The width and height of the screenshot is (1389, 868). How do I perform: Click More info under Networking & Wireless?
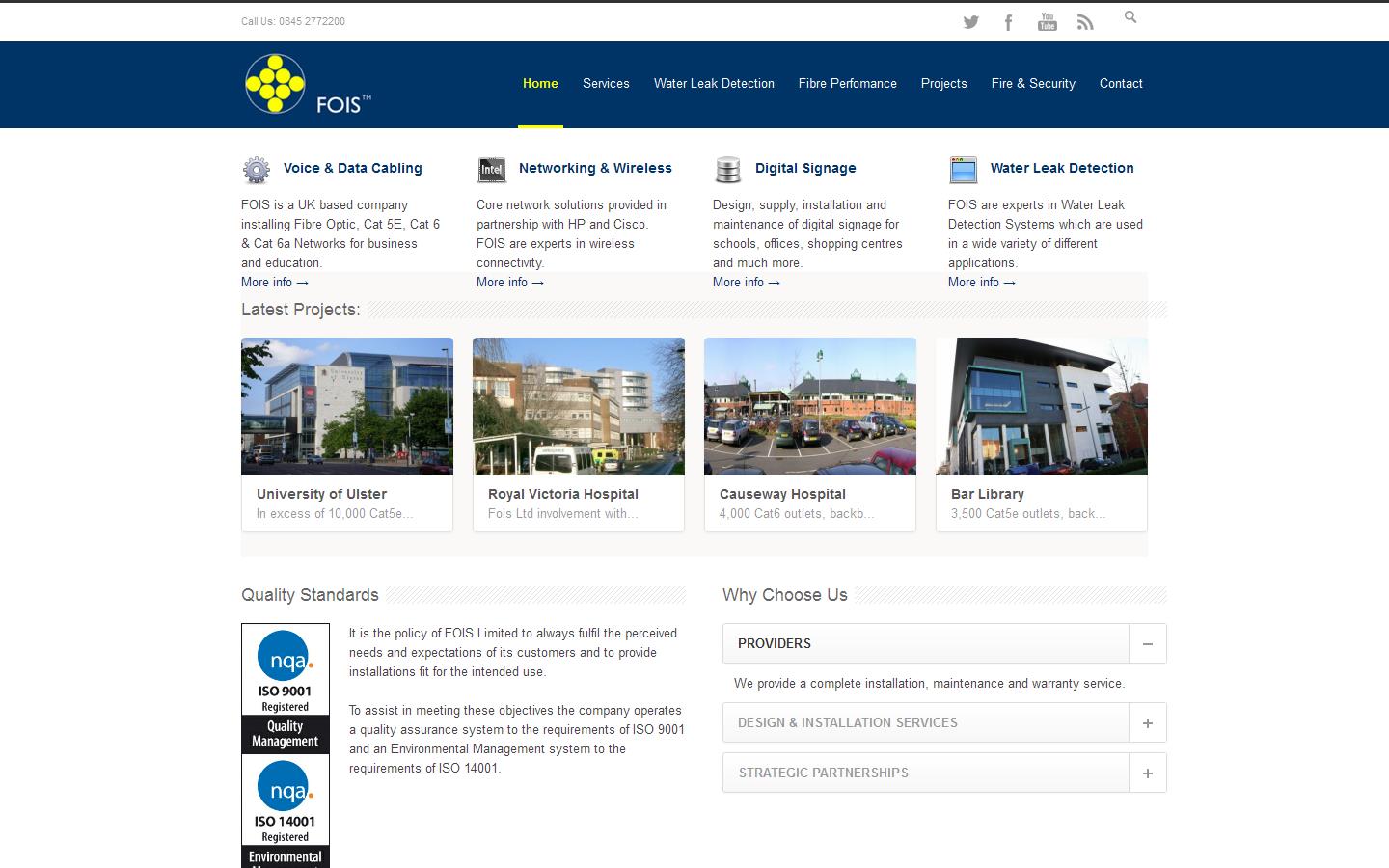point(509,283)
